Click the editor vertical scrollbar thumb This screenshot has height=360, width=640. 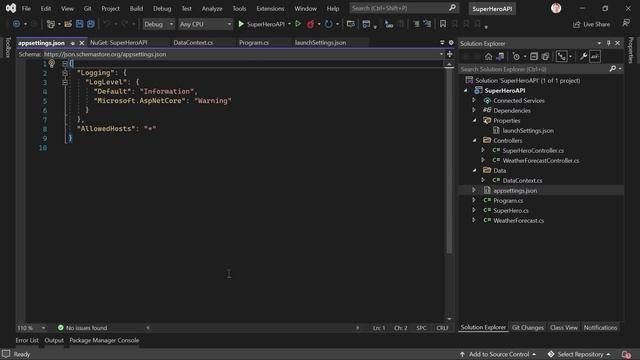point(449,161)
